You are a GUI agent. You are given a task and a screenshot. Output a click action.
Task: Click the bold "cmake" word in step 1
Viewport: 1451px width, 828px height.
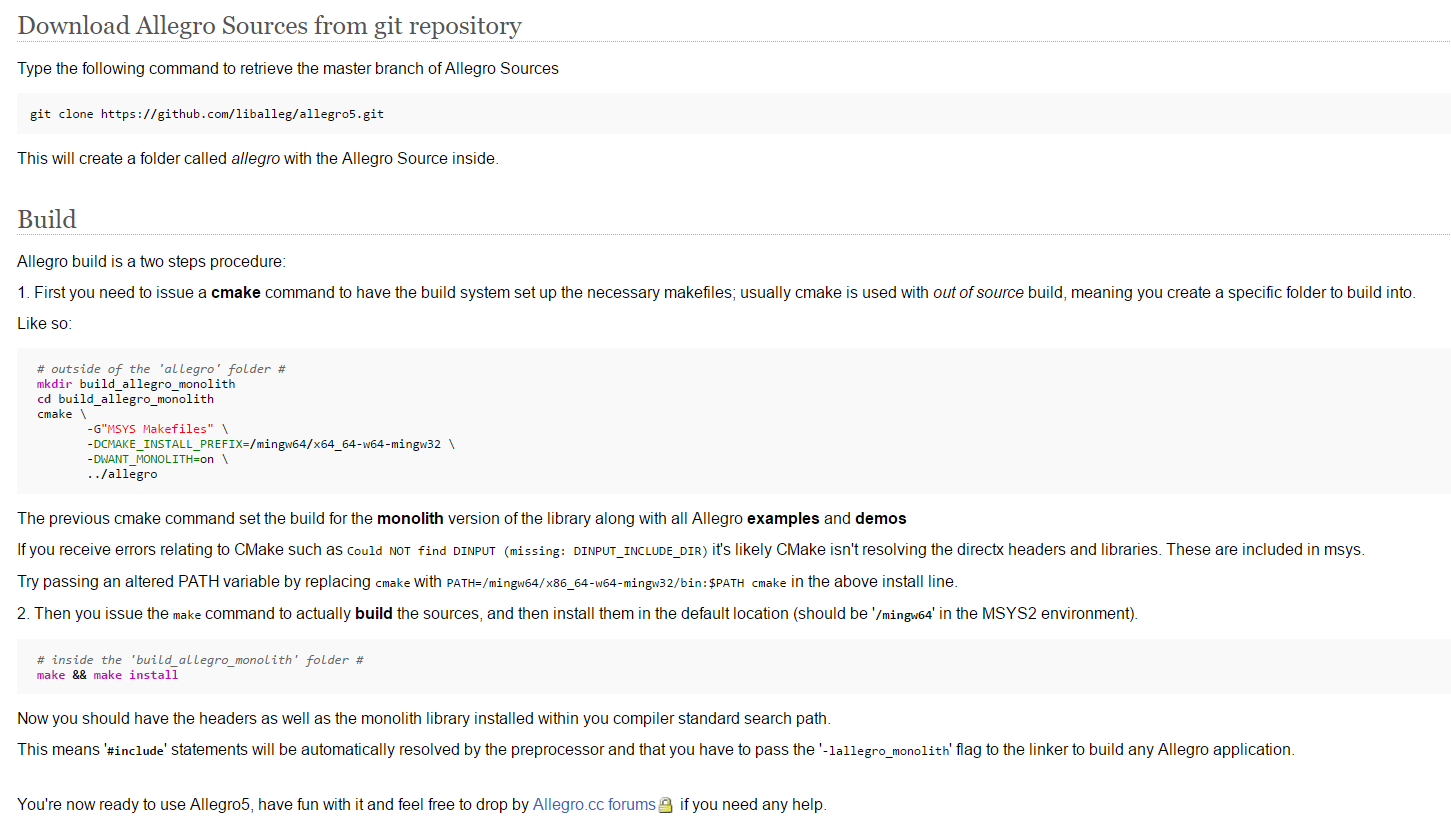tap(236, 293)
